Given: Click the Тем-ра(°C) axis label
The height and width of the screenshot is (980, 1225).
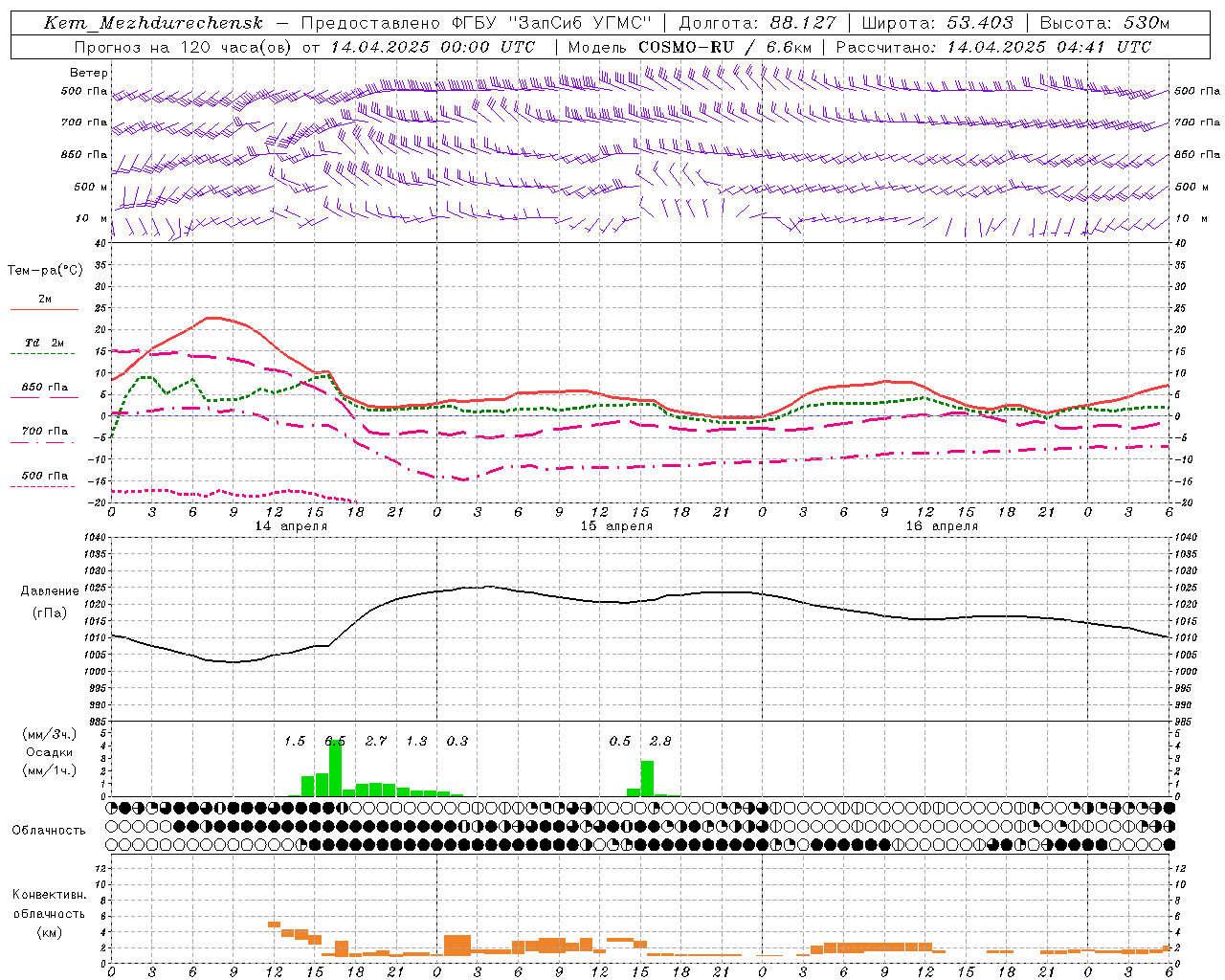Looking at the screenshot, I should [45, 271].
